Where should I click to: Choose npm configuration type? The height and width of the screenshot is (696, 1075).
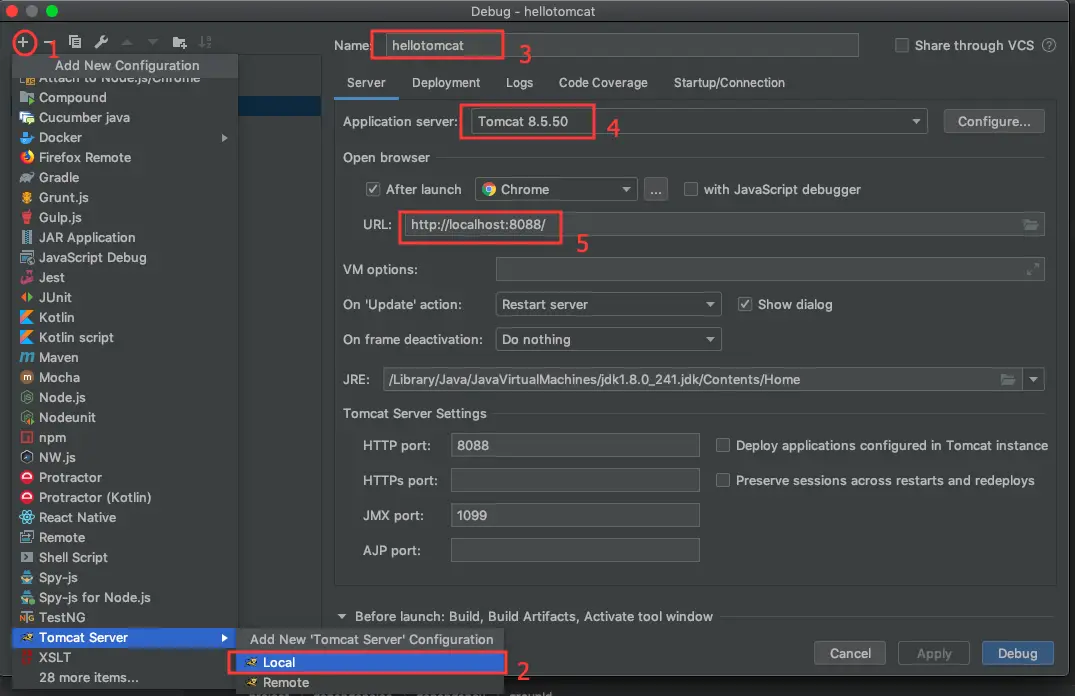[123, 437]
